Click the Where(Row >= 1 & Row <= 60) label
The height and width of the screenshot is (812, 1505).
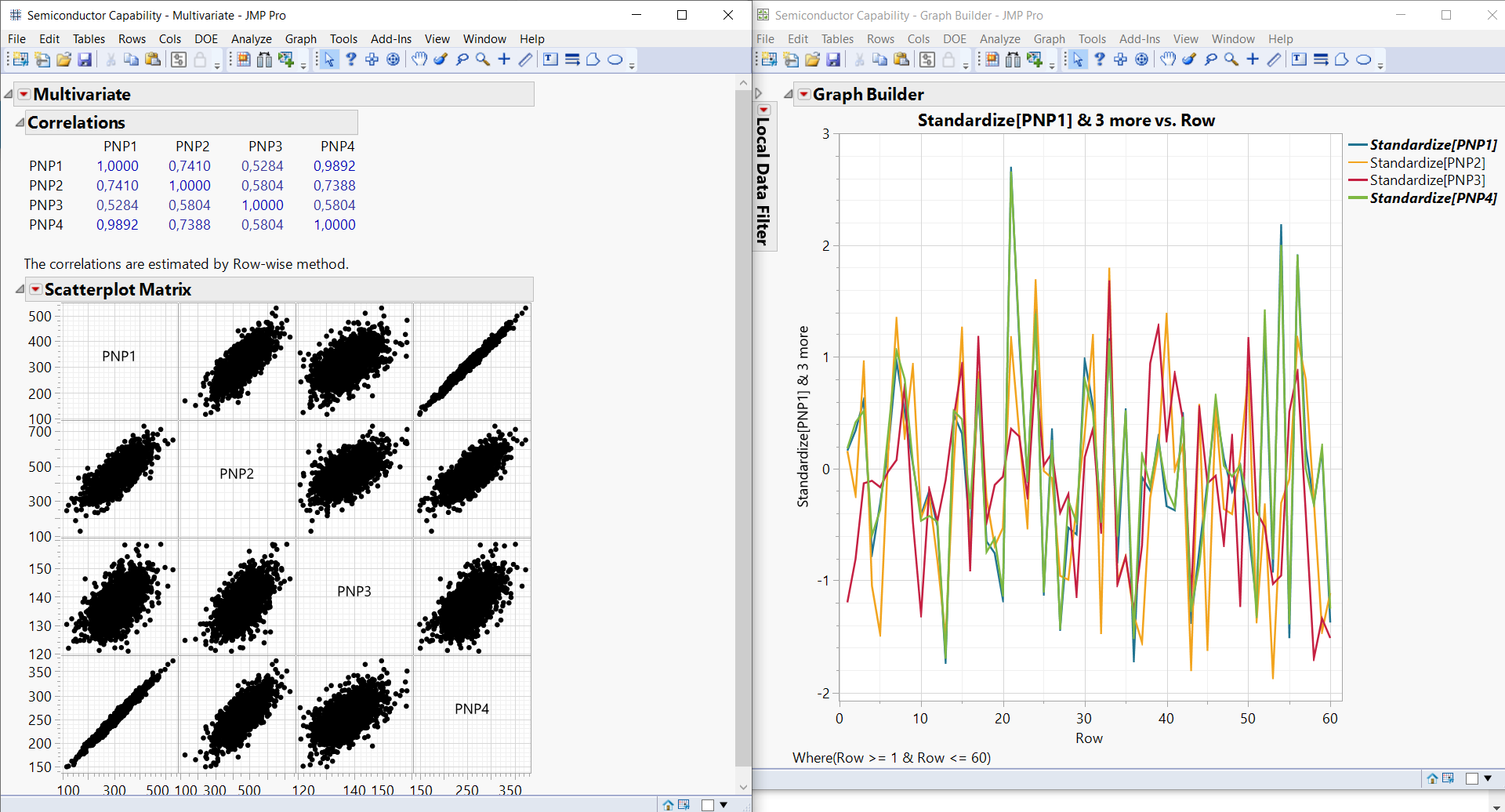890,757
